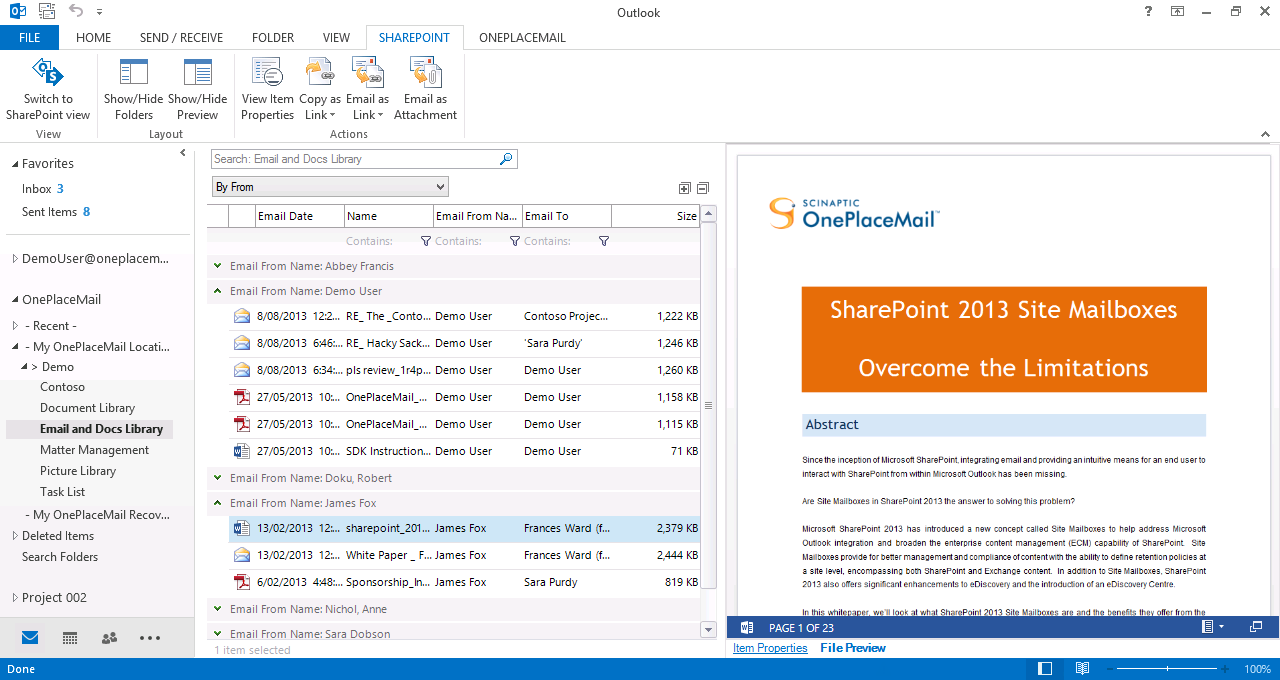
Task: Click the filter funnel for Email To column
Action: (x=604, y=241)
